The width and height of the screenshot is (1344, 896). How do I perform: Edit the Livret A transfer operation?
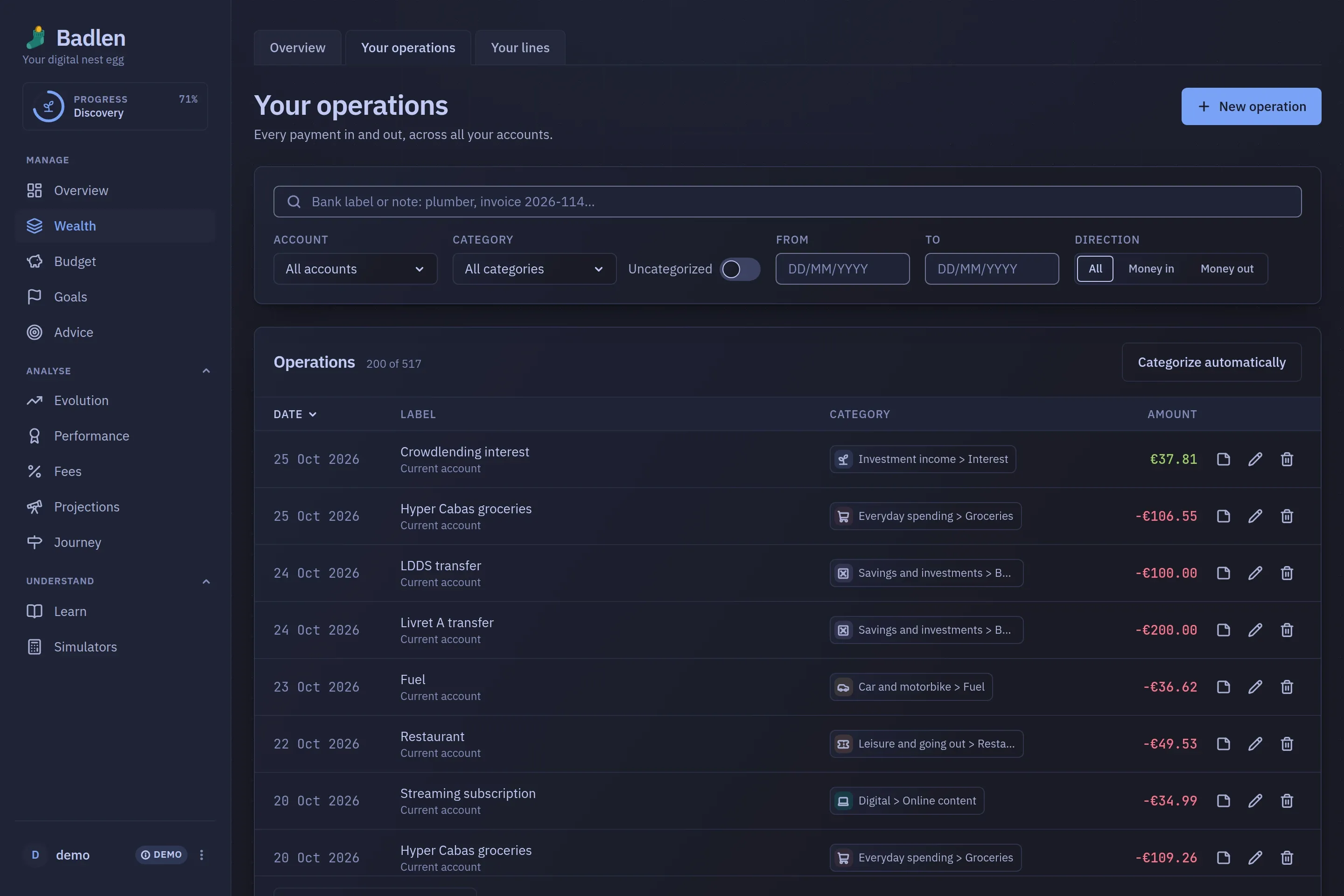tap(1255, 630)
